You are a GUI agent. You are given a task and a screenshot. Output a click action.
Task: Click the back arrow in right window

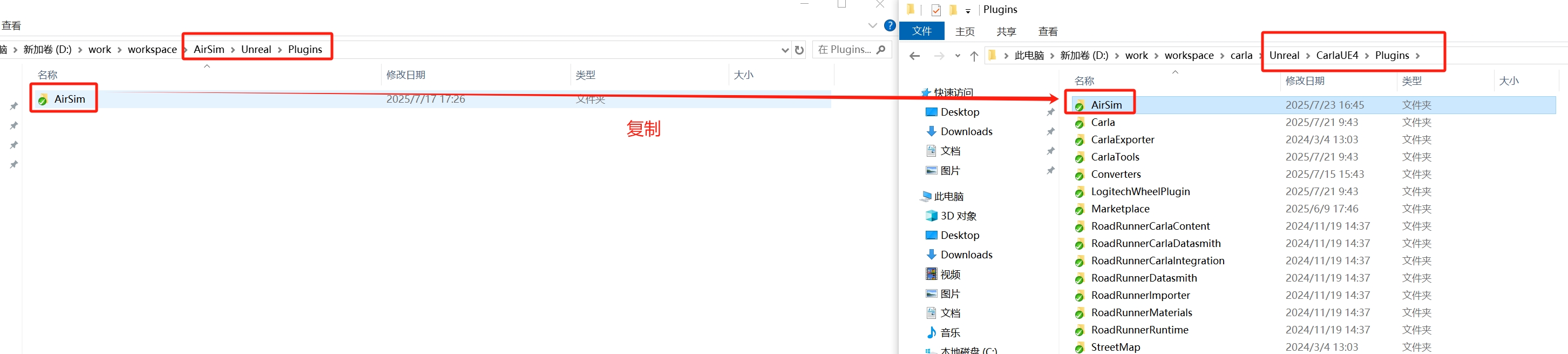[x=914, y=56]
